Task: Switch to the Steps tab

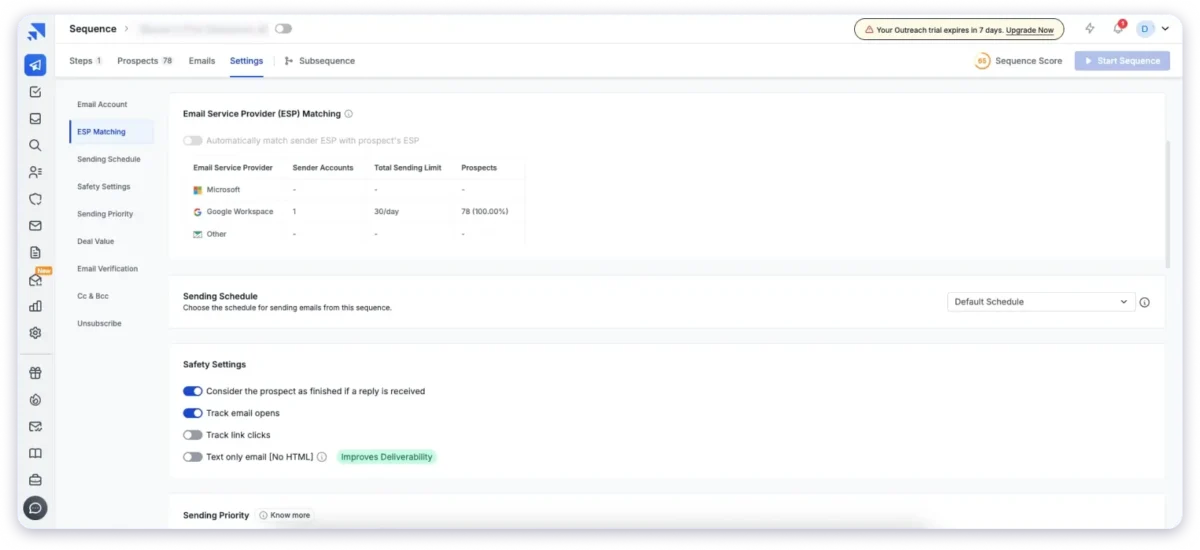Action: click(x=86, y=61)
